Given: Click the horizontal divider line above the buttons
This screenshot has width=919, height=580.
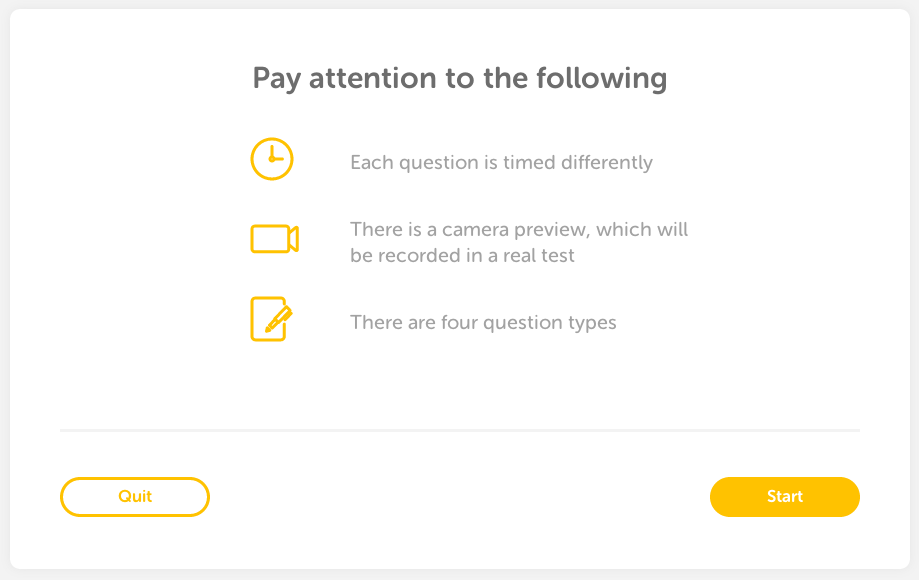Looking at the screenshot, I should point(460,430).
